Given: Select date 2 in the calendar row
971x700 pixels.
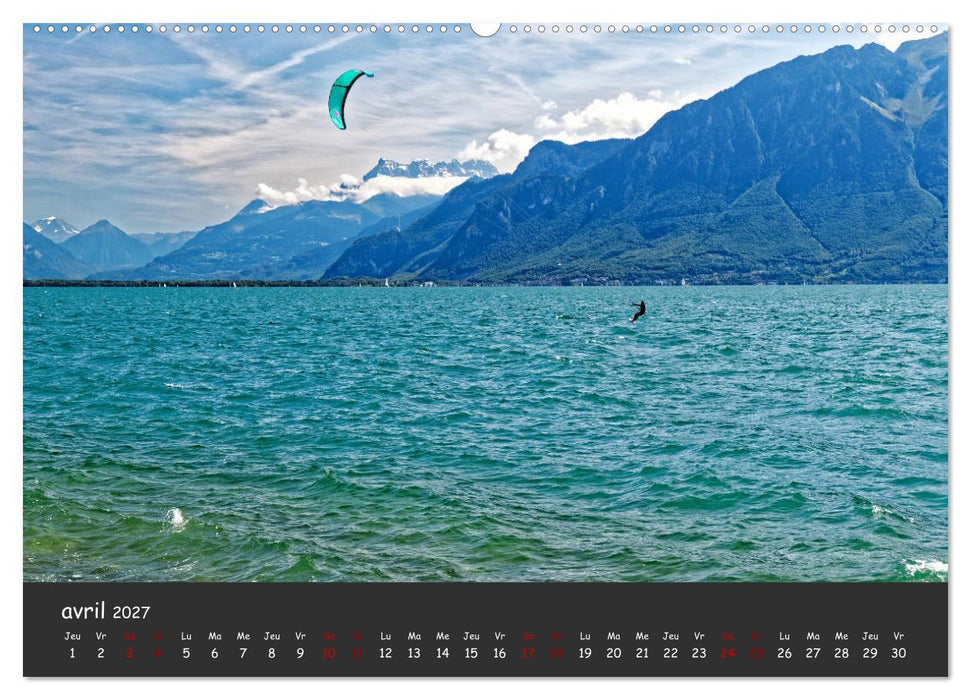Looking at the screenshot, I should tap(101, 653).
